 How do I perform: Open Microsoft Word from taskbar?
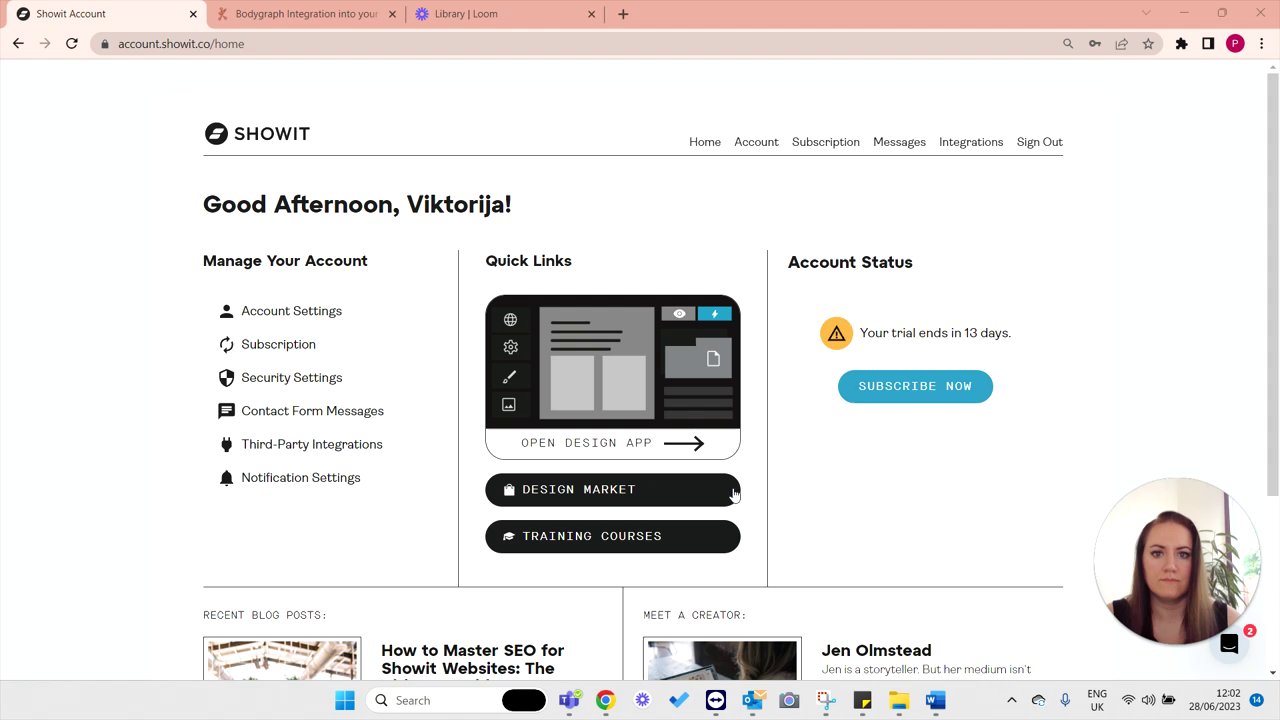pyautogui.click(x=935, y=701)
